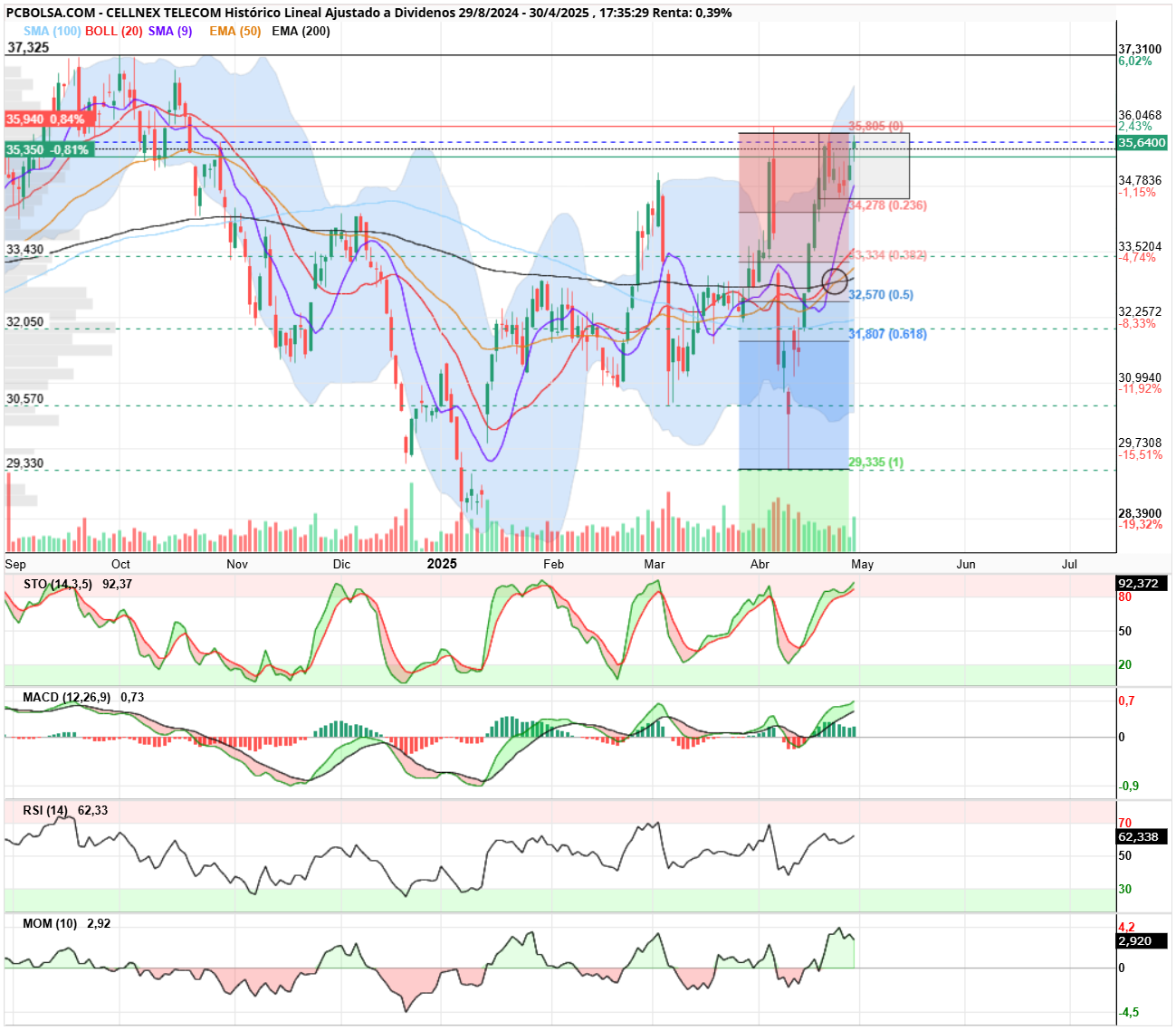Click the May month axis label

coord(863,564)
